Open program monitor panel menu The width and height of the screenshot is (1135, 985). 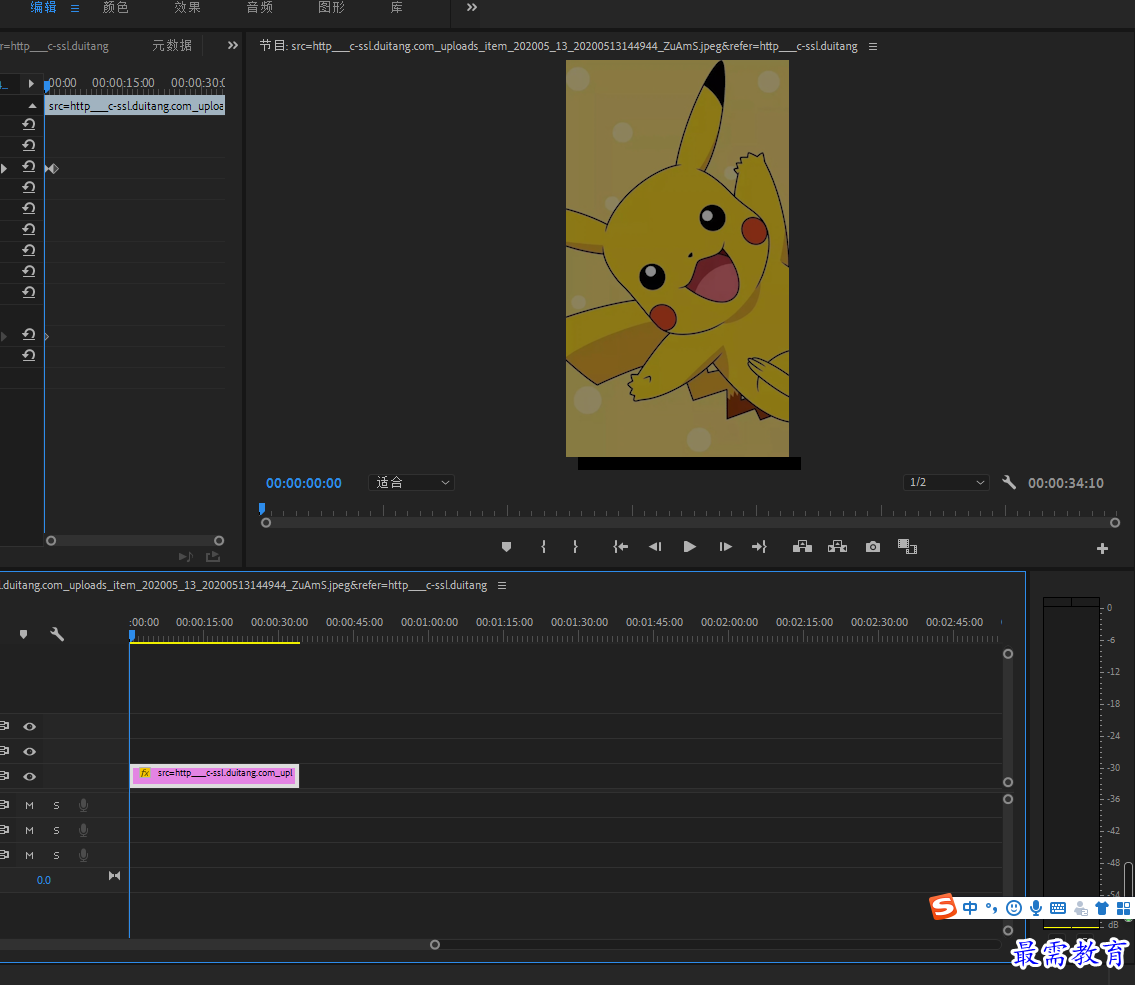(873, 46)
